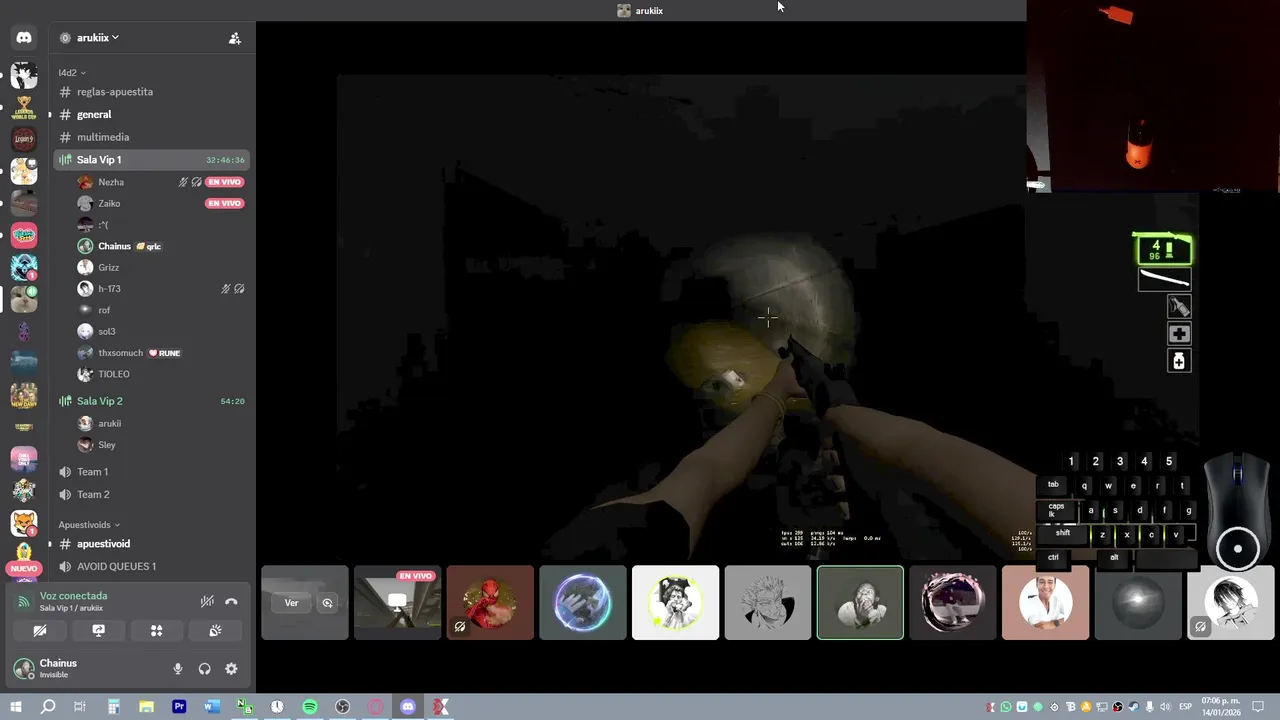Open Discord user settings gear
This screenshot has width=1280, height=720.
pyautogui.click(x=231, y=669)
